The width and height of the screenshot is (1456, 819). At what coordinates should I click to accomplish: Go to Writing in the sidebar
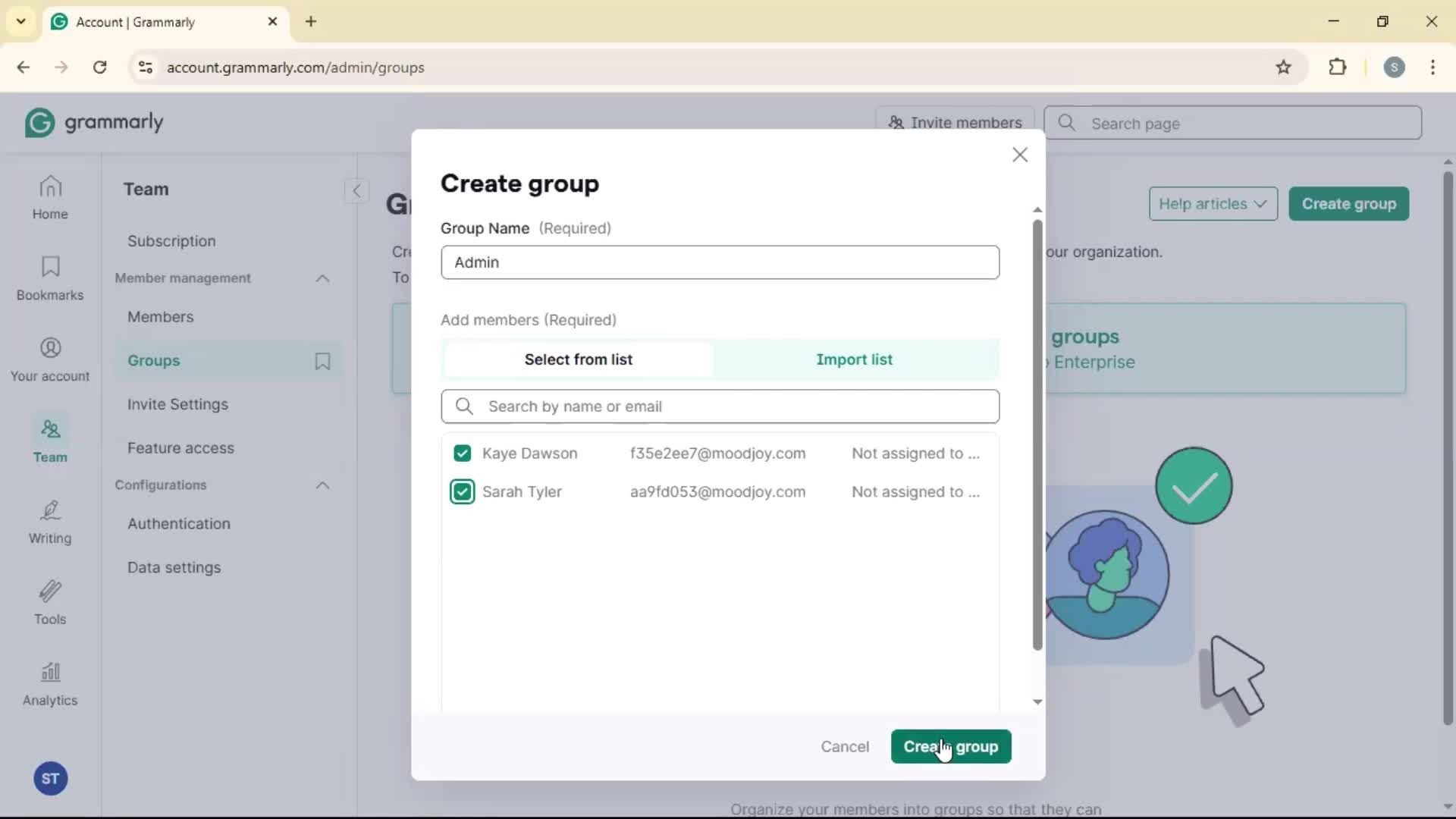click(x=50, y=522)
